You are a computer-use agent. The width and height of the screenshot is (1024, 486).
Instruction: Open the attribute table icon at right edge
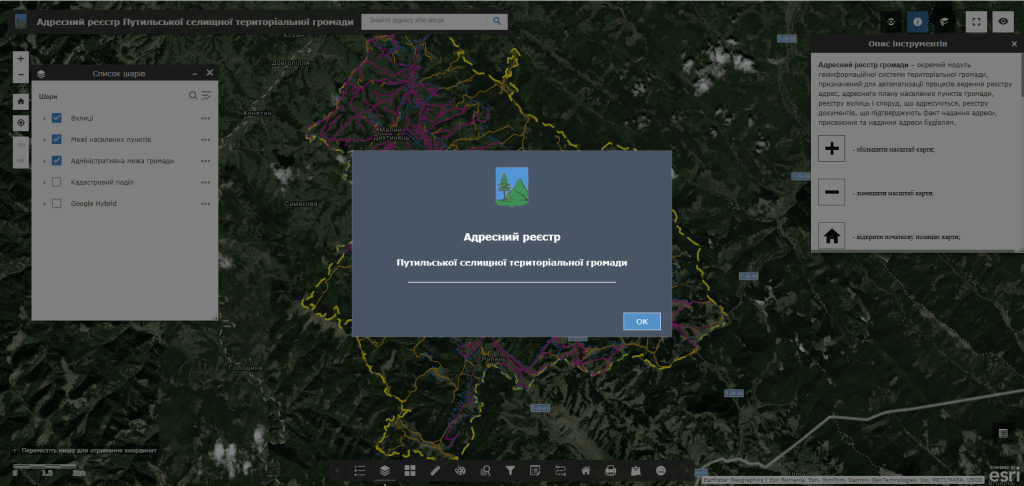[x=1003, y=432]
